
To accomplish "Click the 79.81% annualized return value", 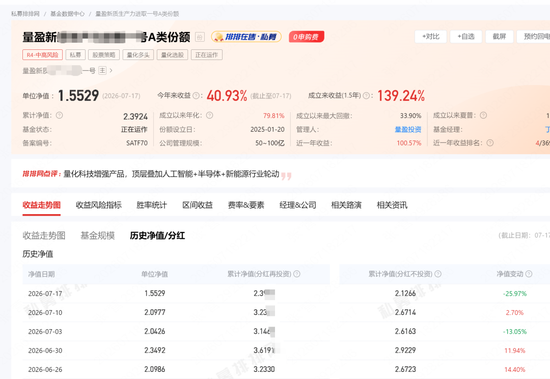I will click(x=274, y=115).
